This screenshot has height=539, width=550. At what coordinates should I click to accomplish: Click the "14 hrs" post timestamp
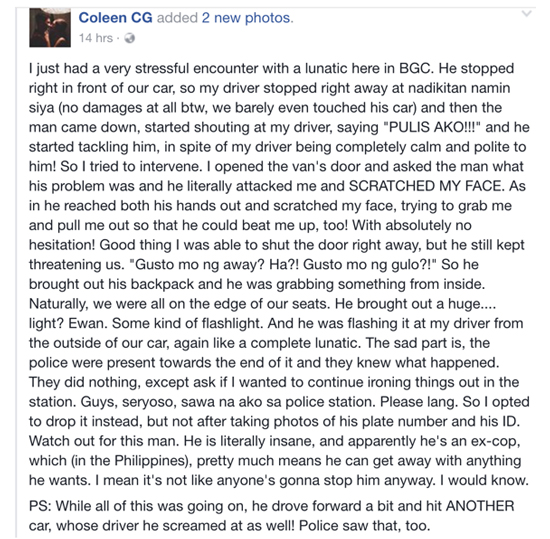[x=96, y=38]
